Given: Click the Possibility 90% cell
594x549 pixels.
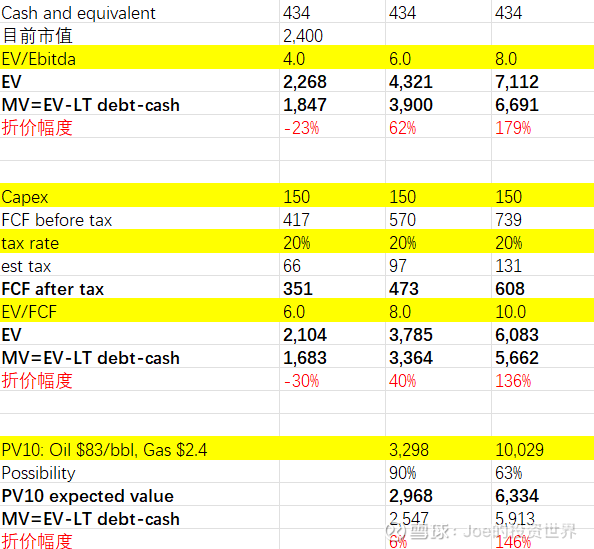Looking at the screenshot, I should pyautogui.click(x=438, y=473).
